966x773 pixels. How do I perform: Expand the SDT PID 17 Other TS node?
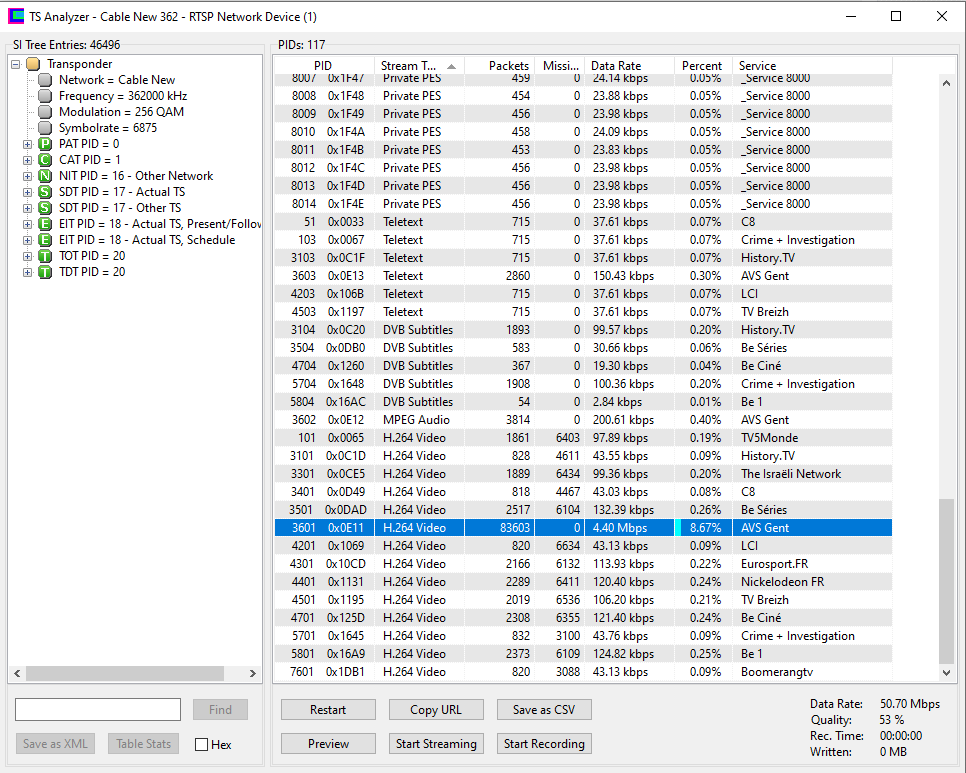28,208
